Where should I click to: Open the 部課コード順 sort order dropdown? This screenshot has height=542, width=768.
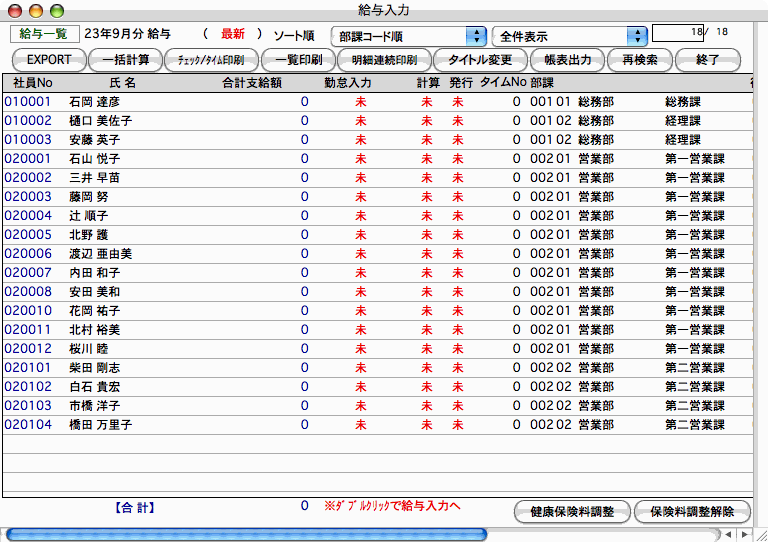(409, 36)
